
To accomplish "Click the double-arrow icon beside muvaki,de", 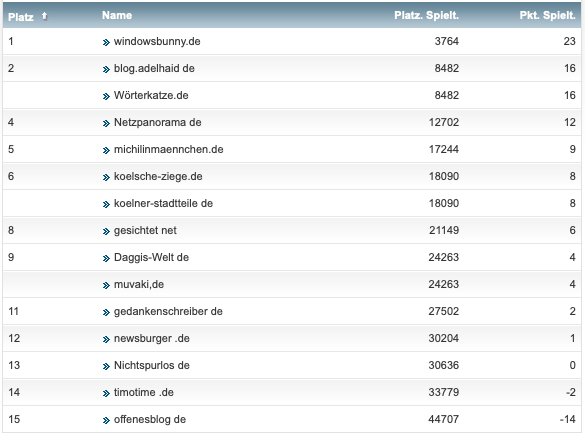I will pyautogui.click(x=106, y=286).
